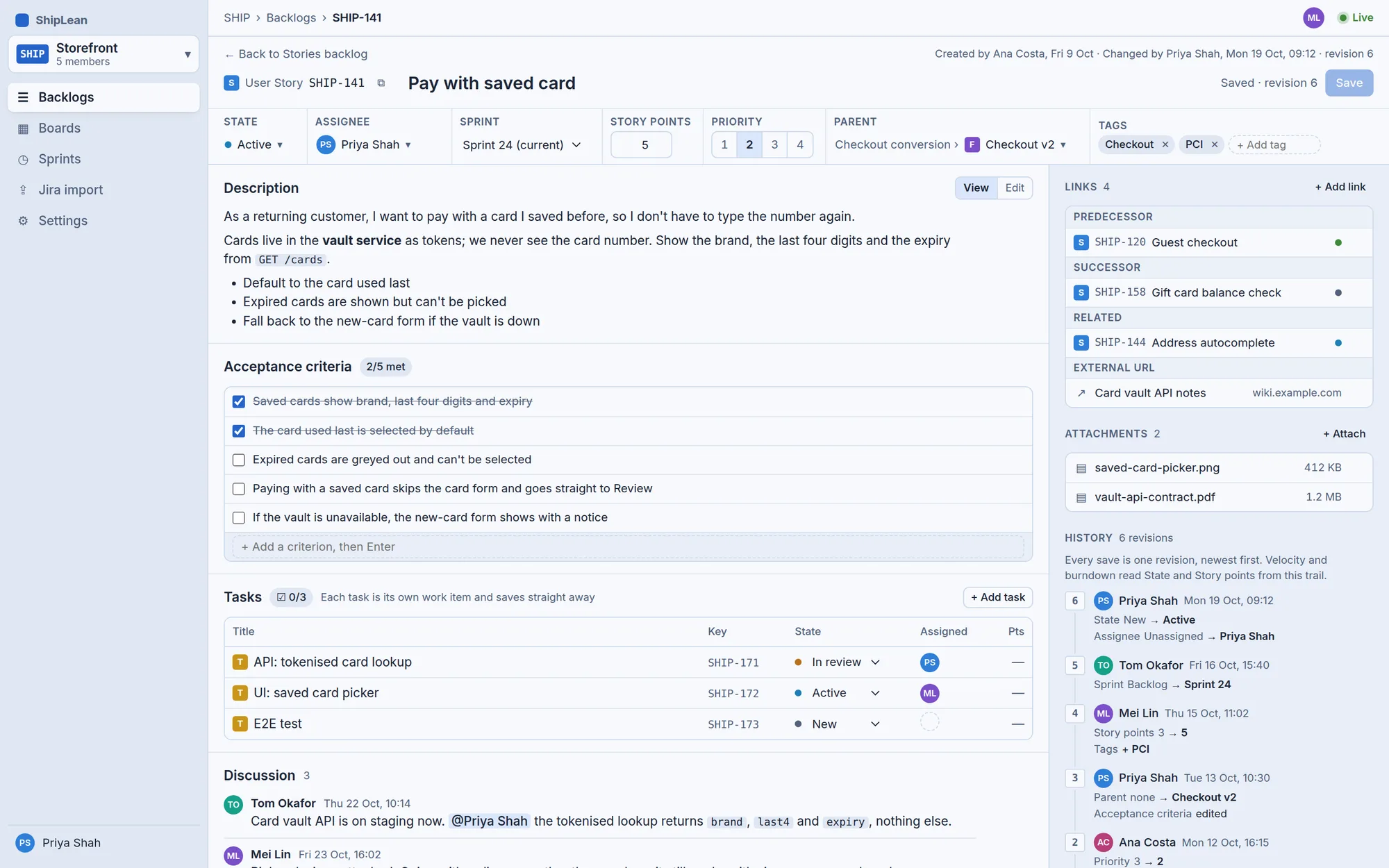Open the Storefront project switcher
This screenshot has height=868, width=1389.
point(103,54)
